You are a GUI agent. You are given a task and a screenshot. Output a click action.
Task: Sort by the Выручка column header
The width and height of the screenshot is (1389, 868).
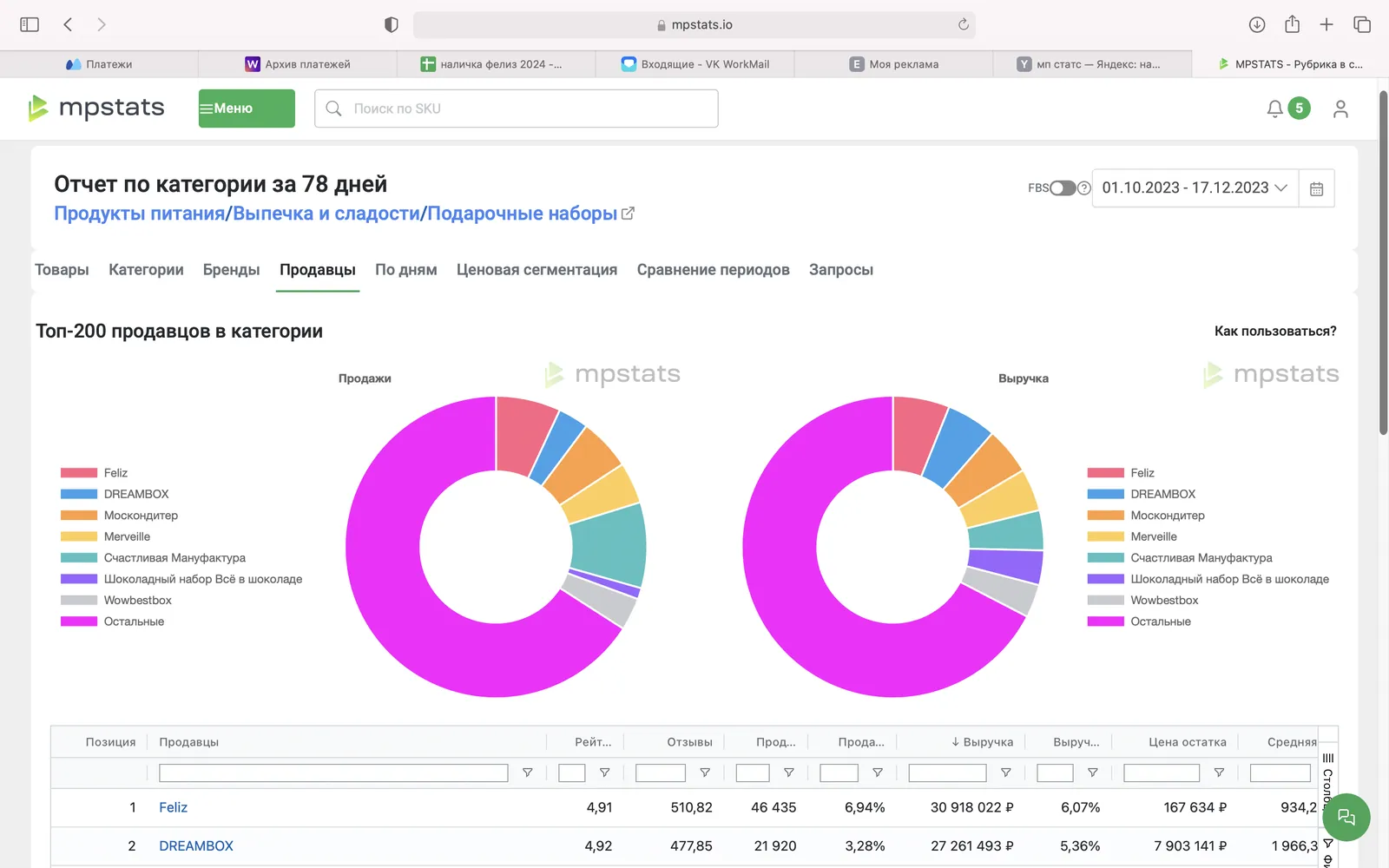coord(982,742)
